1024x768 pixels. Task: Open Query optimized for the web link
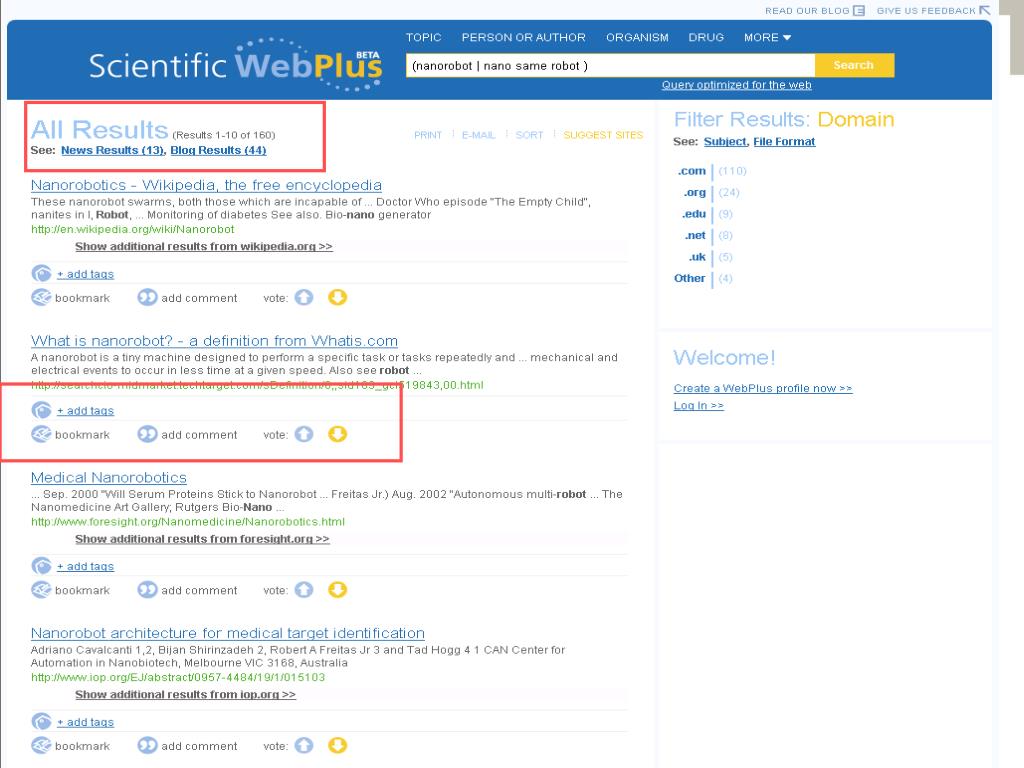pos(737,85)
